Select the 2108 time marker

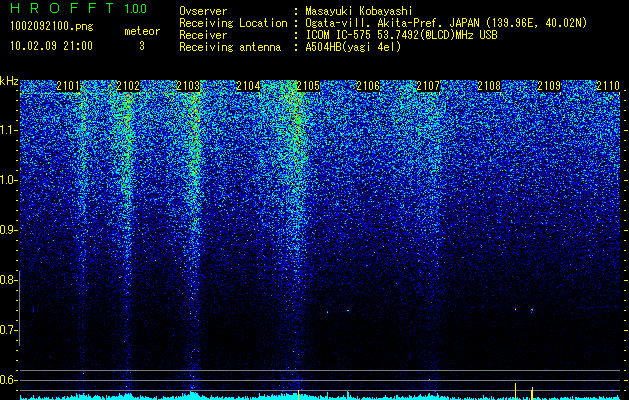489,86
